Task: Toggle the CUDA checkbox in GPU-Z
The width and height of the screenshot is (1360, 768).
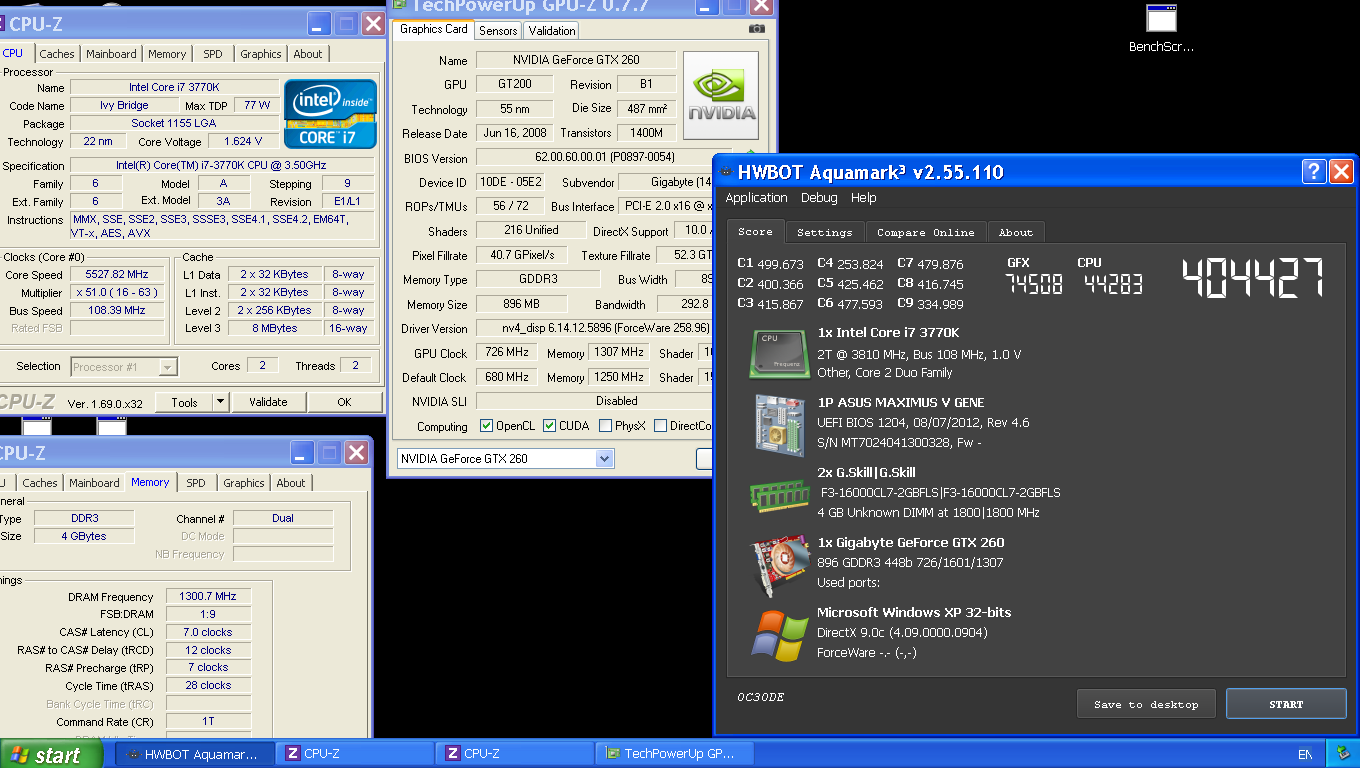Action: (x=550, y=426)
